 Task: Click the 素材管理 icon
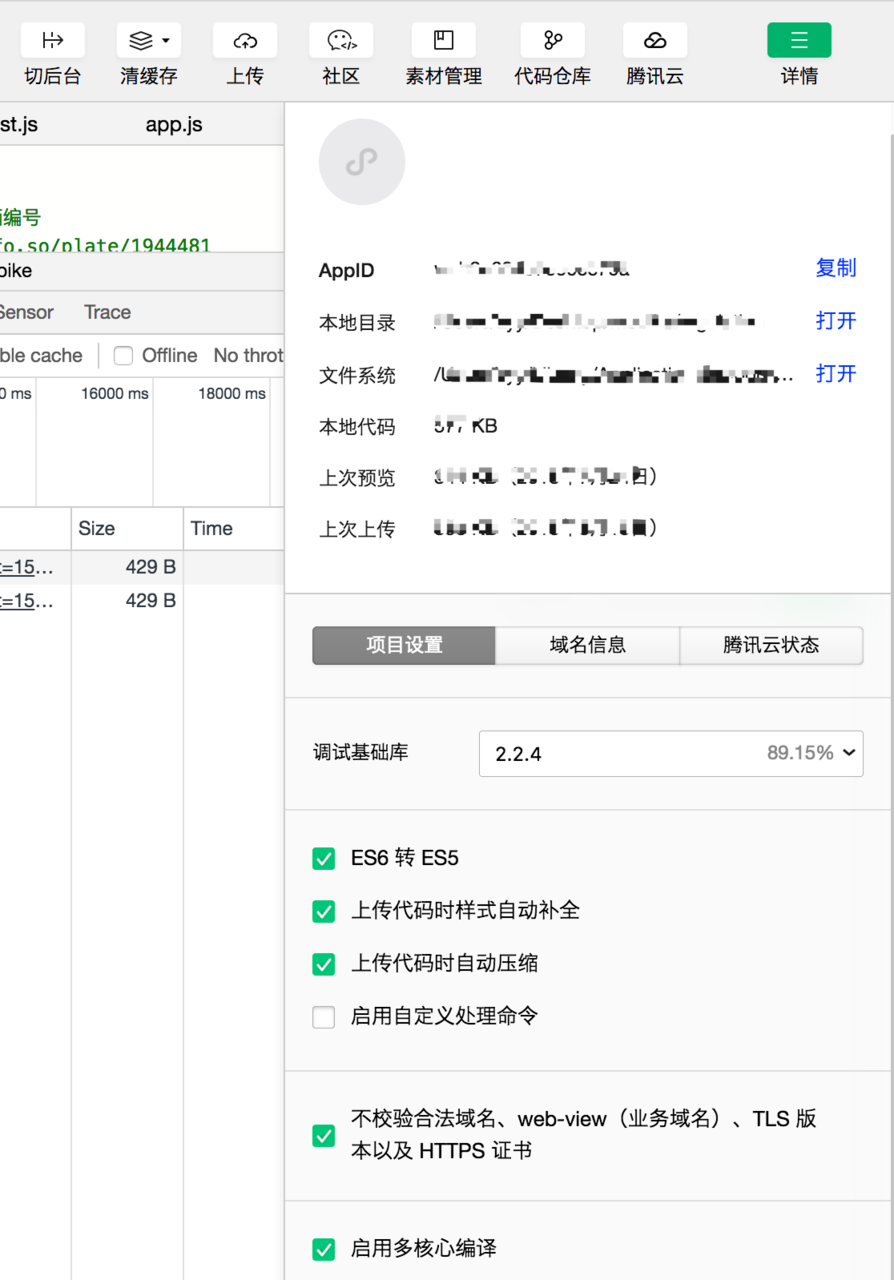[443, 40]
